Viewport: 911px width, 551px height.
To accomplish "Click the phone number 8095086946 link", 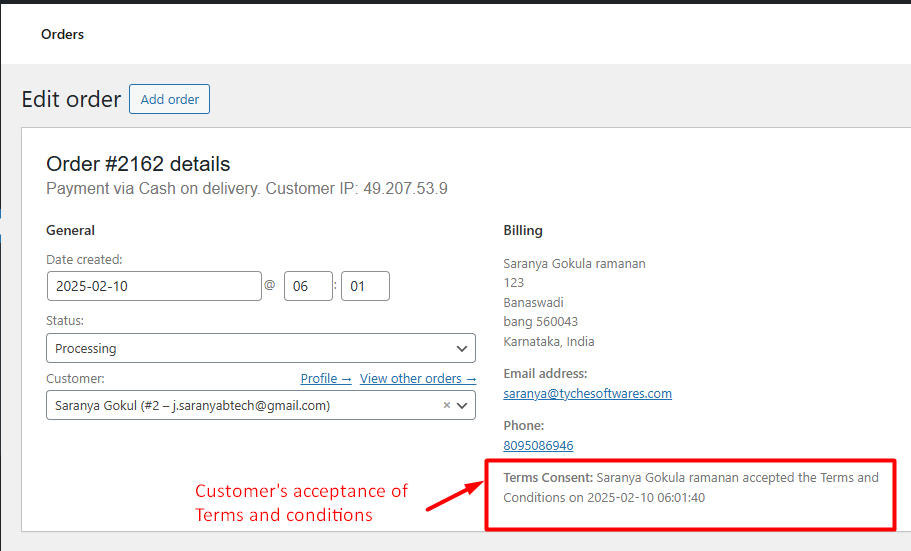I will (538, 445).
